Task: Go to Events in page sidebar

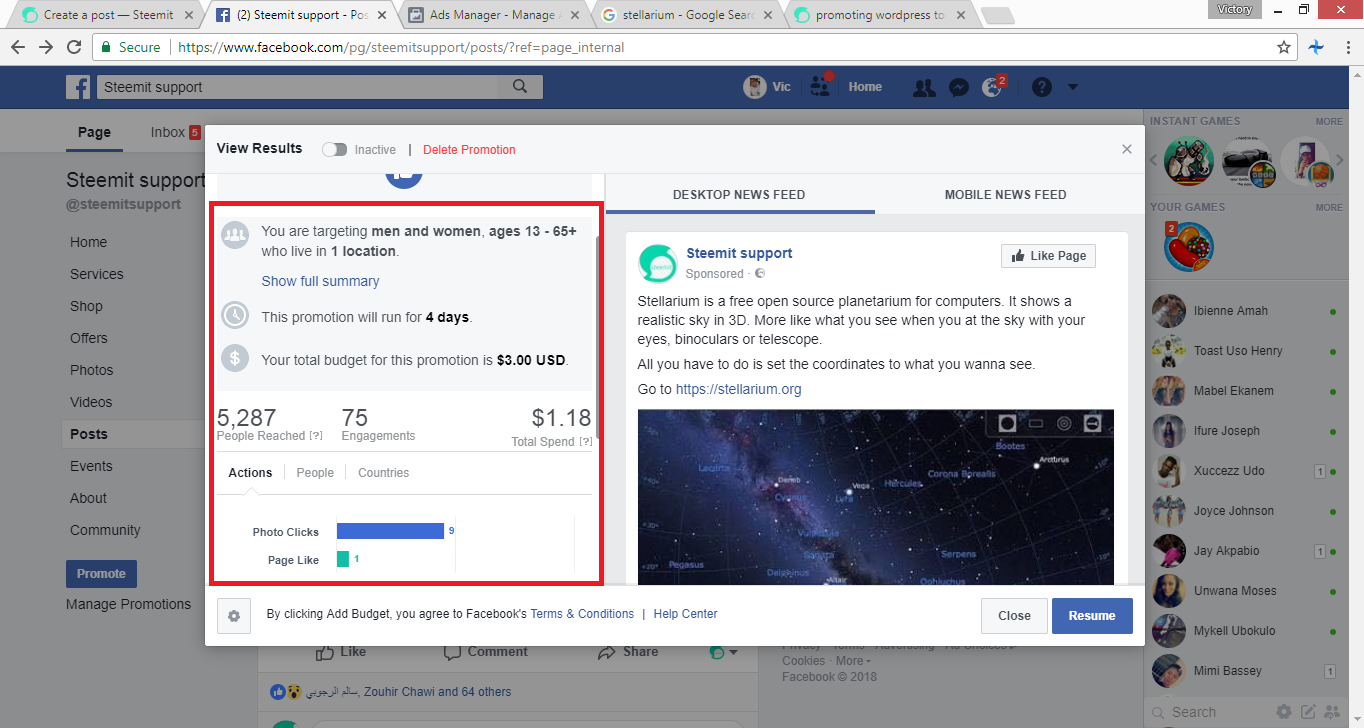Action: 91,466
